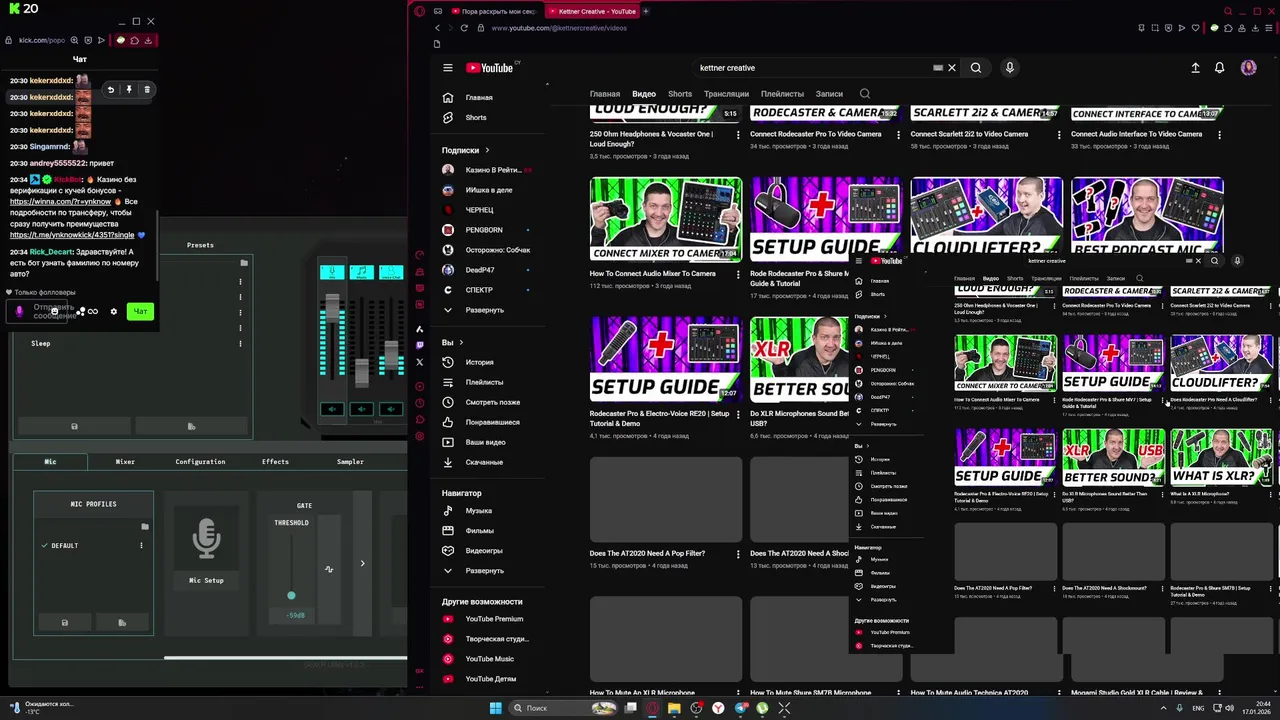Screen dimensions: 1280x720
Task: Open the Плейлисты channel tab on large YouTube page
Action: point(782,94)
